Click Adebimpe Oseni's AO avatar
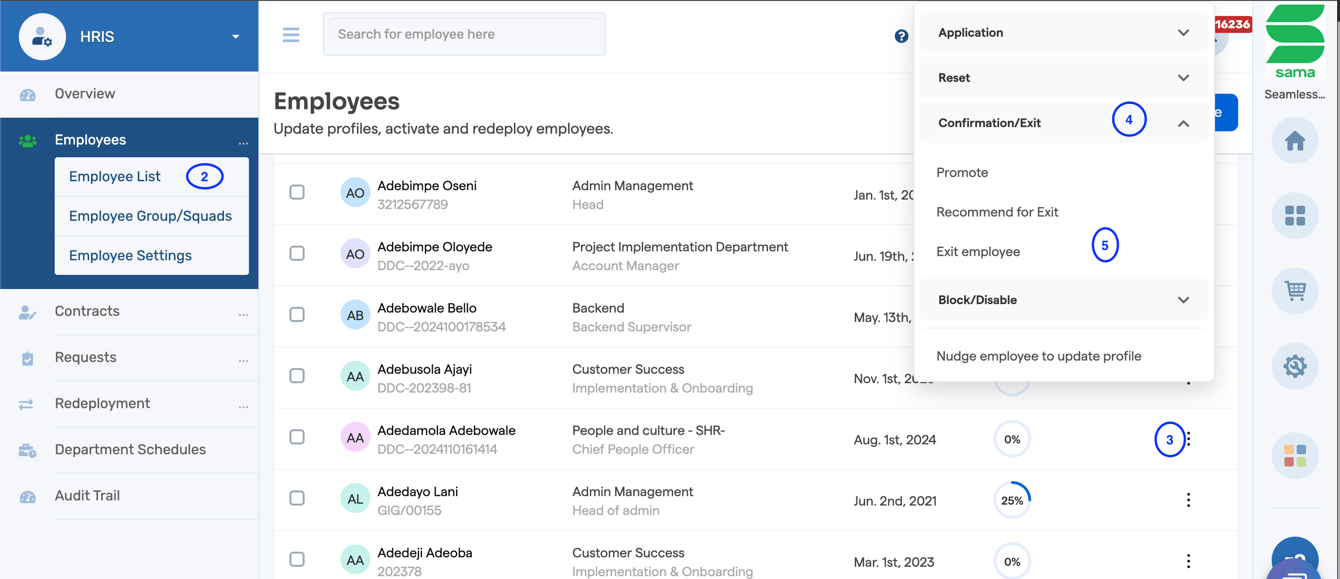 [355, 193]
